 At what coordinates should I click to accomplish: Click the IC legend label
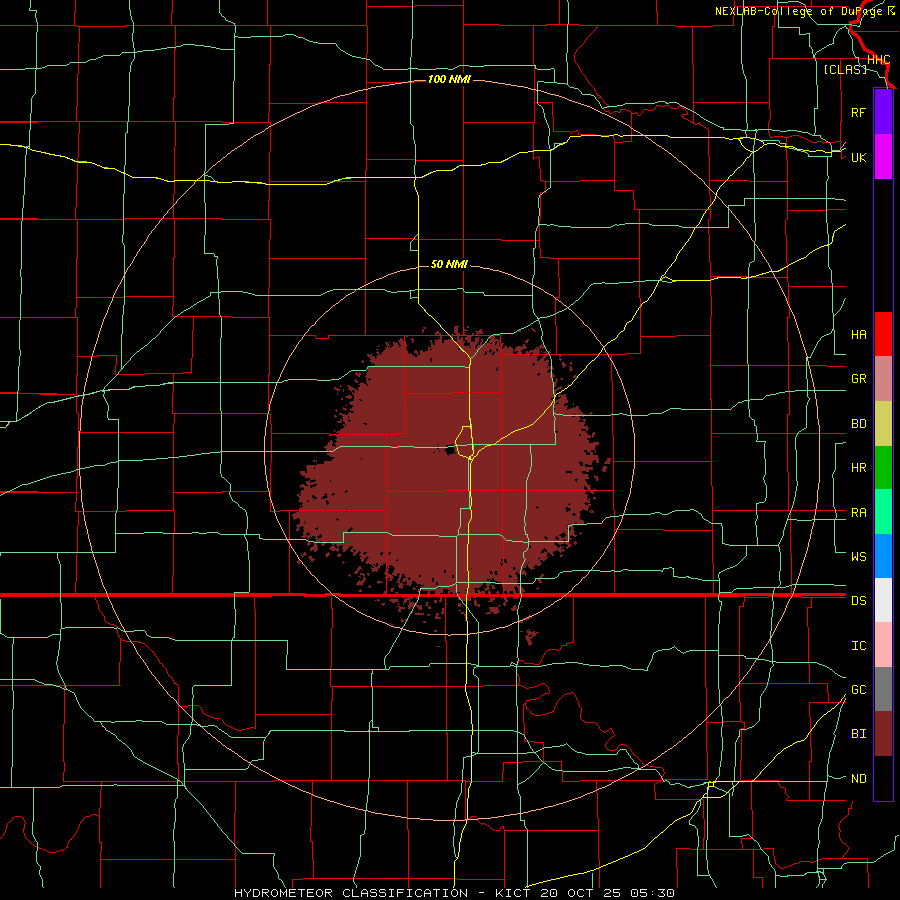click(x=859, y=646)
